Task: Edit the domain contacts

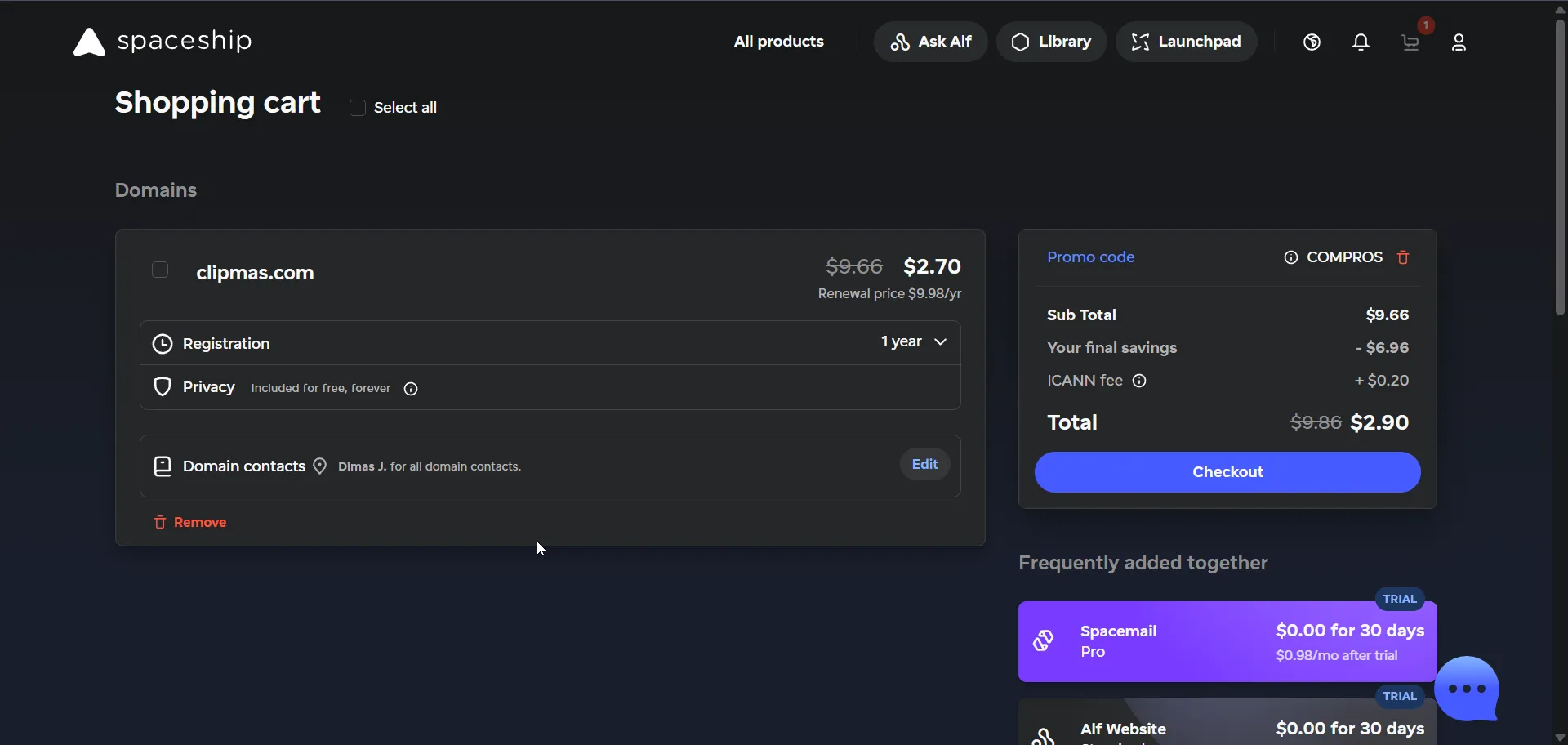Action: 924,464
